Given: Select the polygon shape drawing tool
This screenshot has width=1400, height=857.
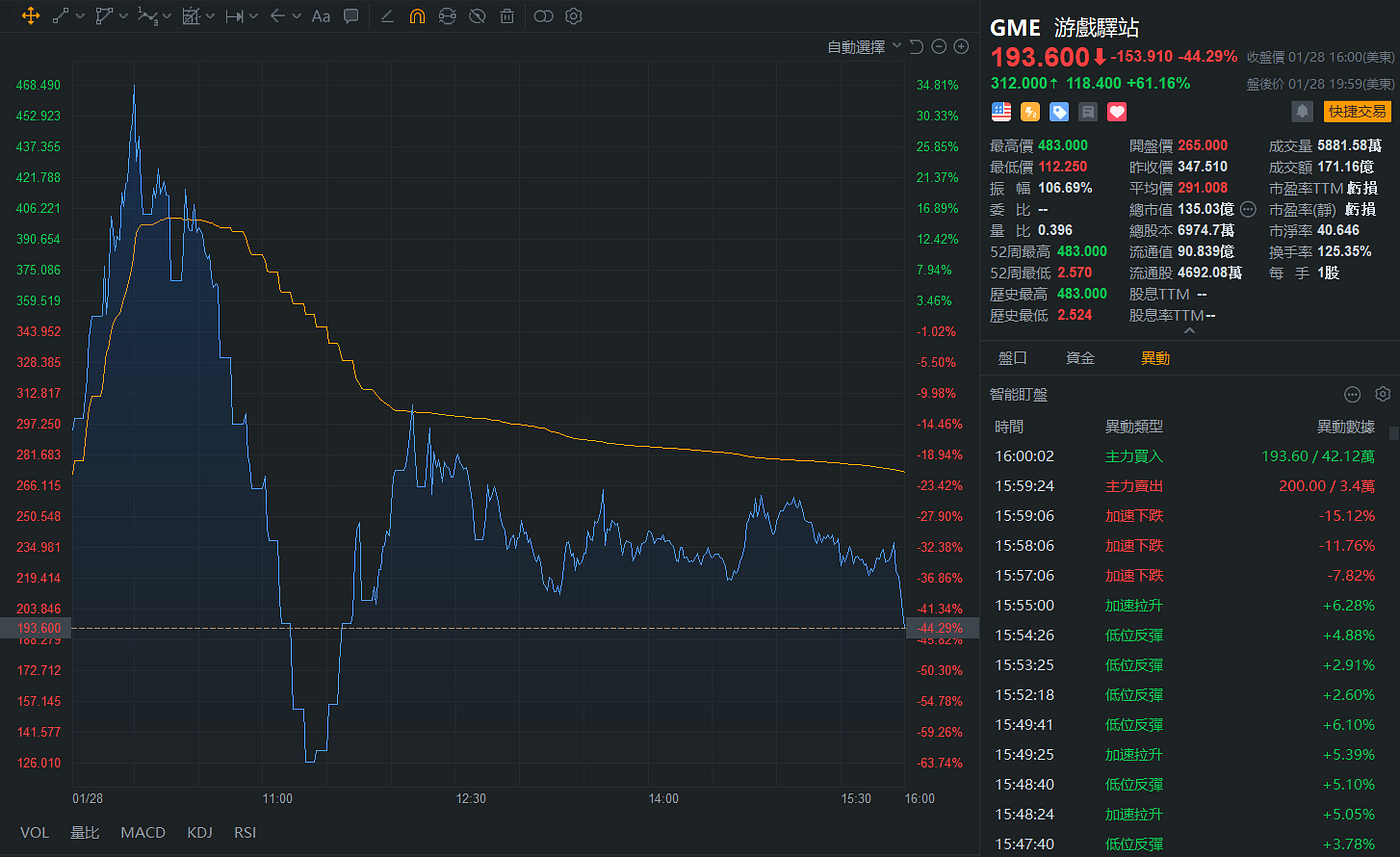Looking at the screenshot, I should (104, 16).
